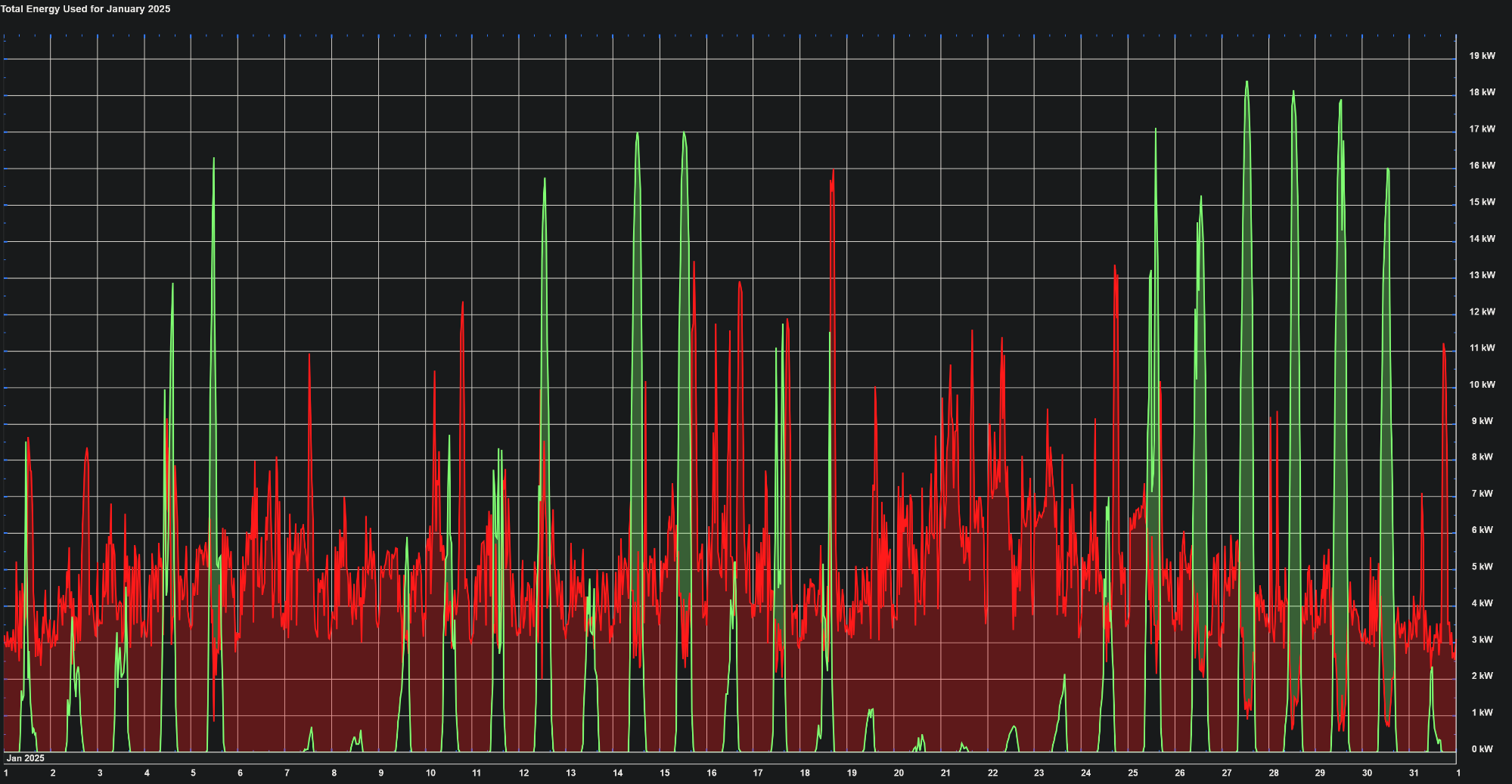The height and width of the screenshot is (784, 1512).
Task: Click the 1 kW axis label
Action: click(x=1482, y=713)
